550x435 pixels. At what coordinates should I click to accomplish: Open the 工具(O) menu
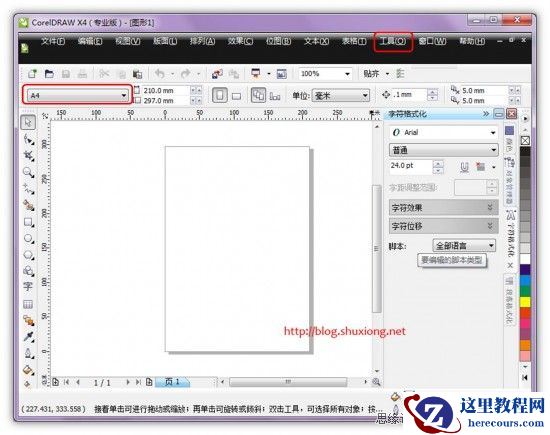point(393,41)
